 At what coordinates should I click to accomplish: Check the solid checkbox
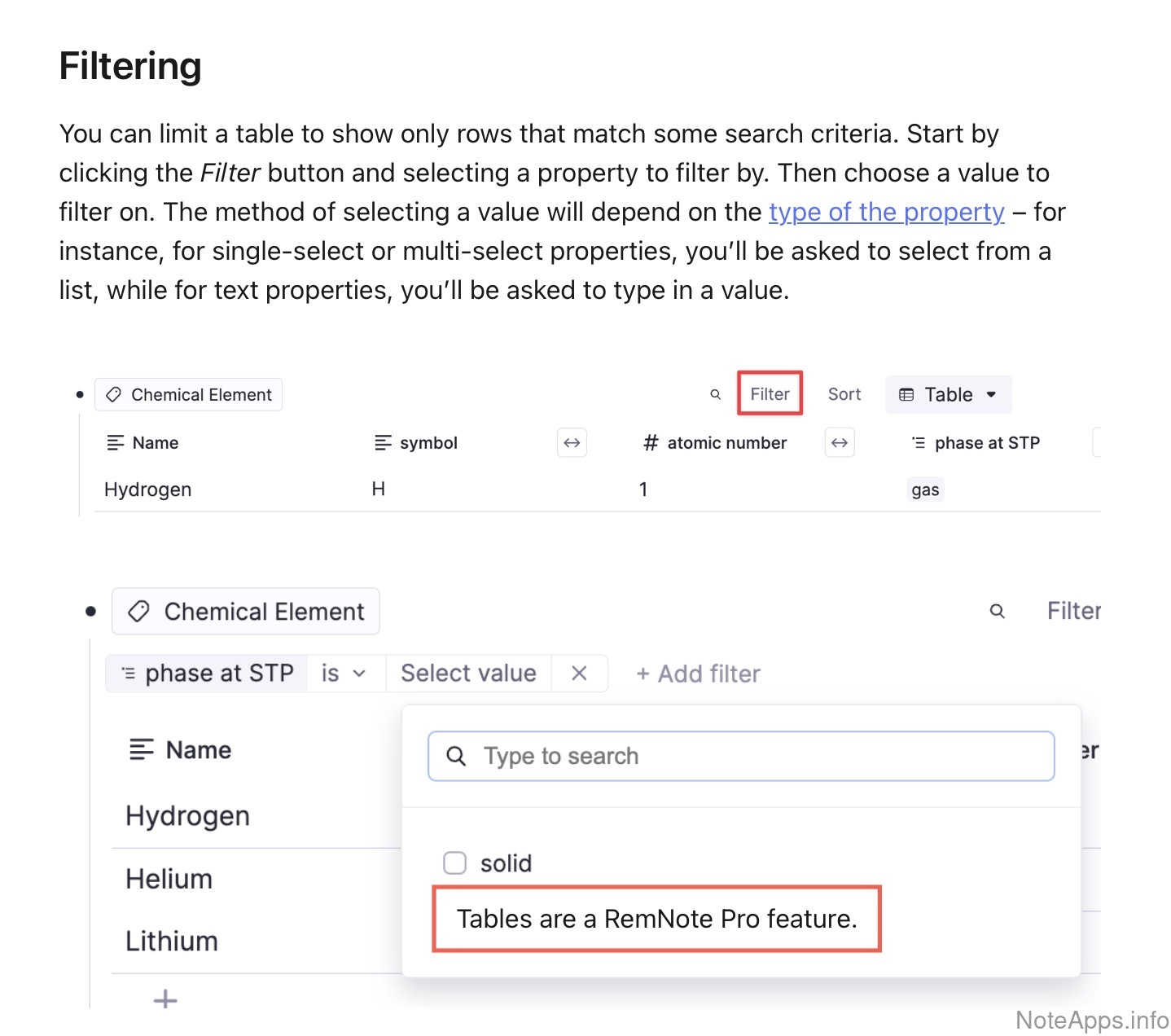(x=454, y=863)
